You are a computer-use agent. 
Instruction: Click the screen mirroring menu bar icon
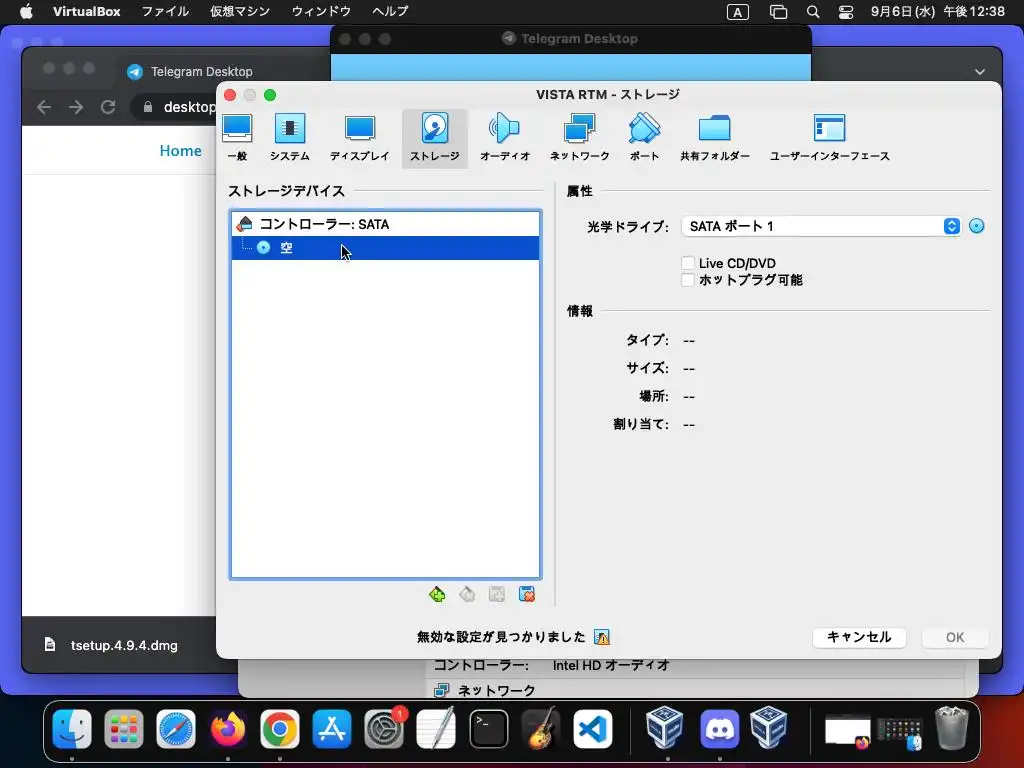778,12
